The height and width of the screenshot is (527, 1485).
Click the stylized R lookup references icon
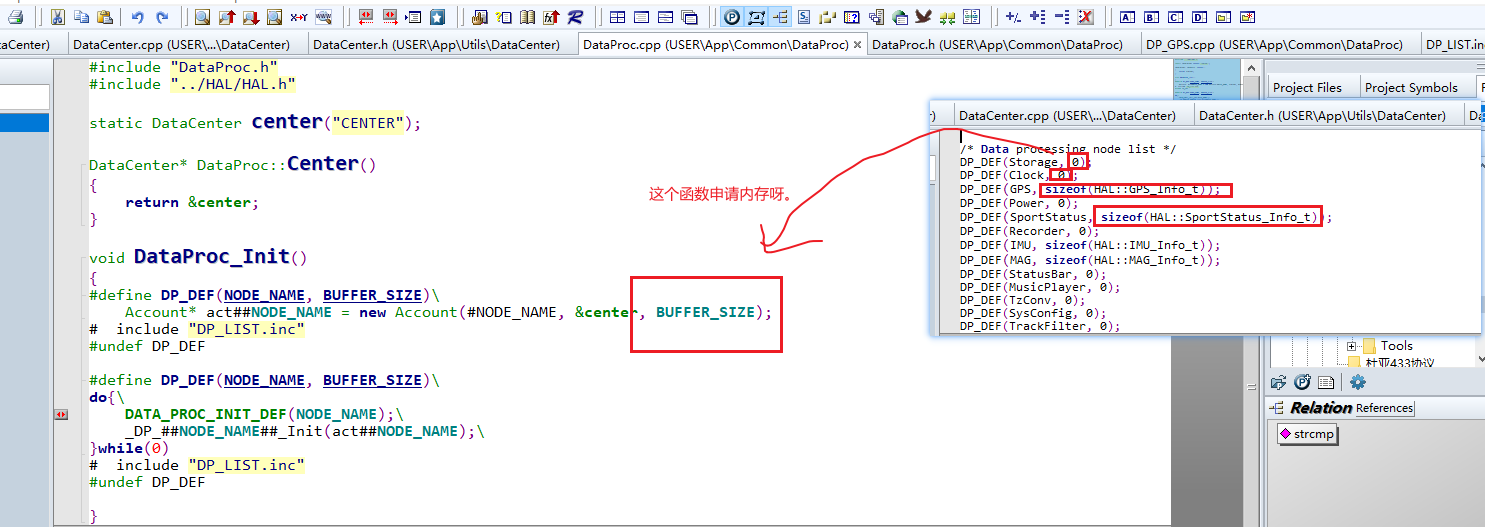point(575,17)
